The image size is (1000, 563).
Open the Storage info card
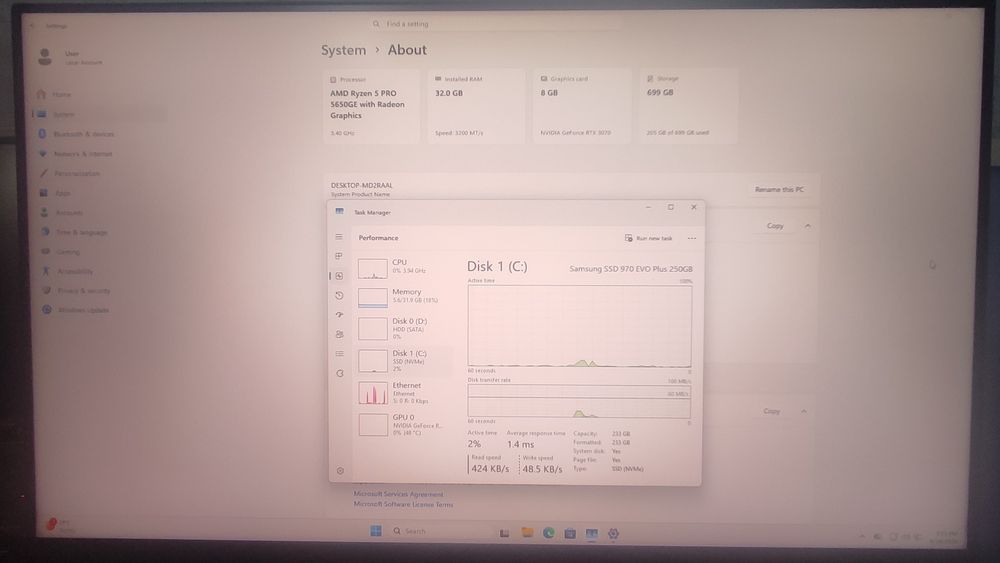(x=688, y=106)
